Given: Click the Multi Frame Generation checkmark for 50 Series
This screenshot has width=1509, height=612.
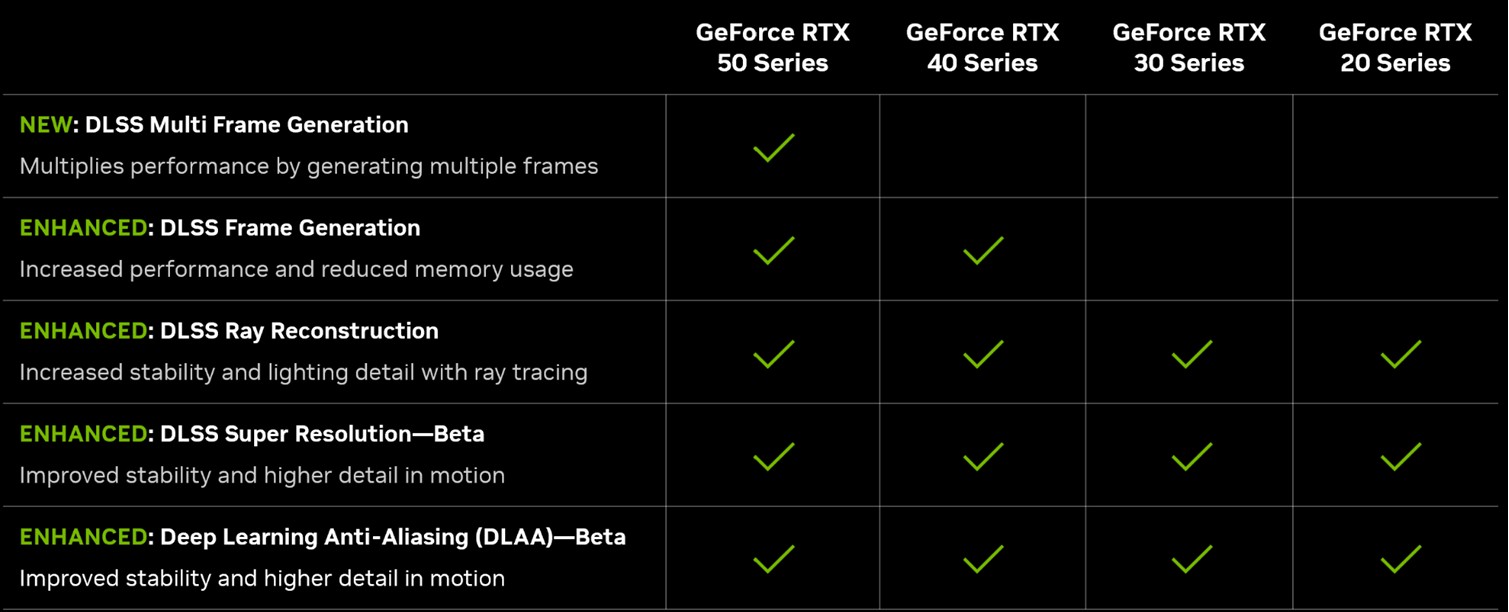Looking at the screenshot, I should pos(773,147).
